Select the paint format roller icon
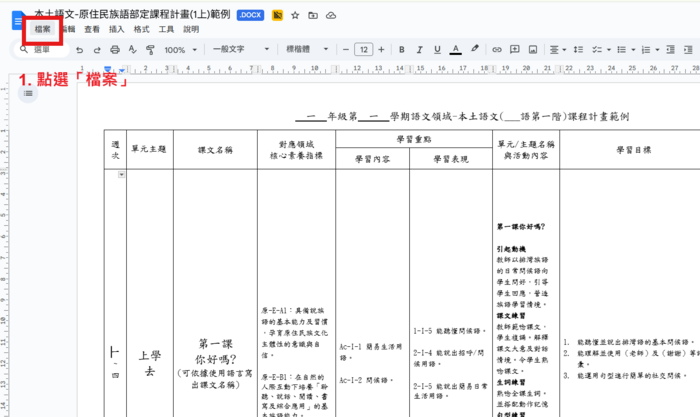 tap(149, 49)
